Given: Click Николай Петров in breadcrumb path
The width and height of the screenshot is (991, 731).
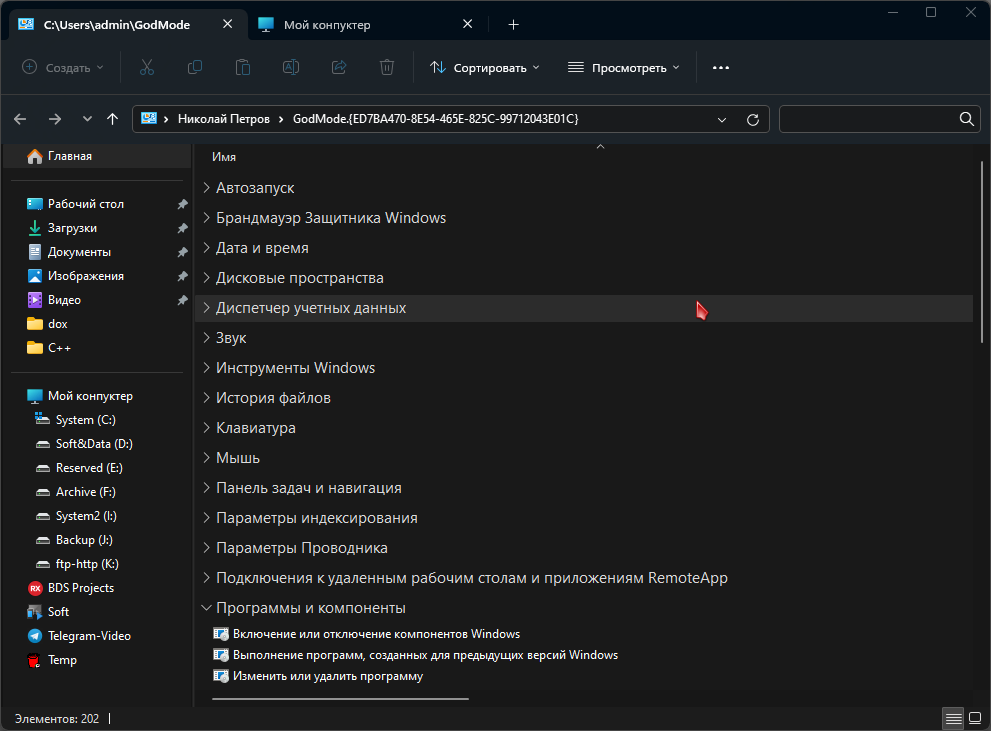Looking at the screenshot, I should click(x=224, y=119).
